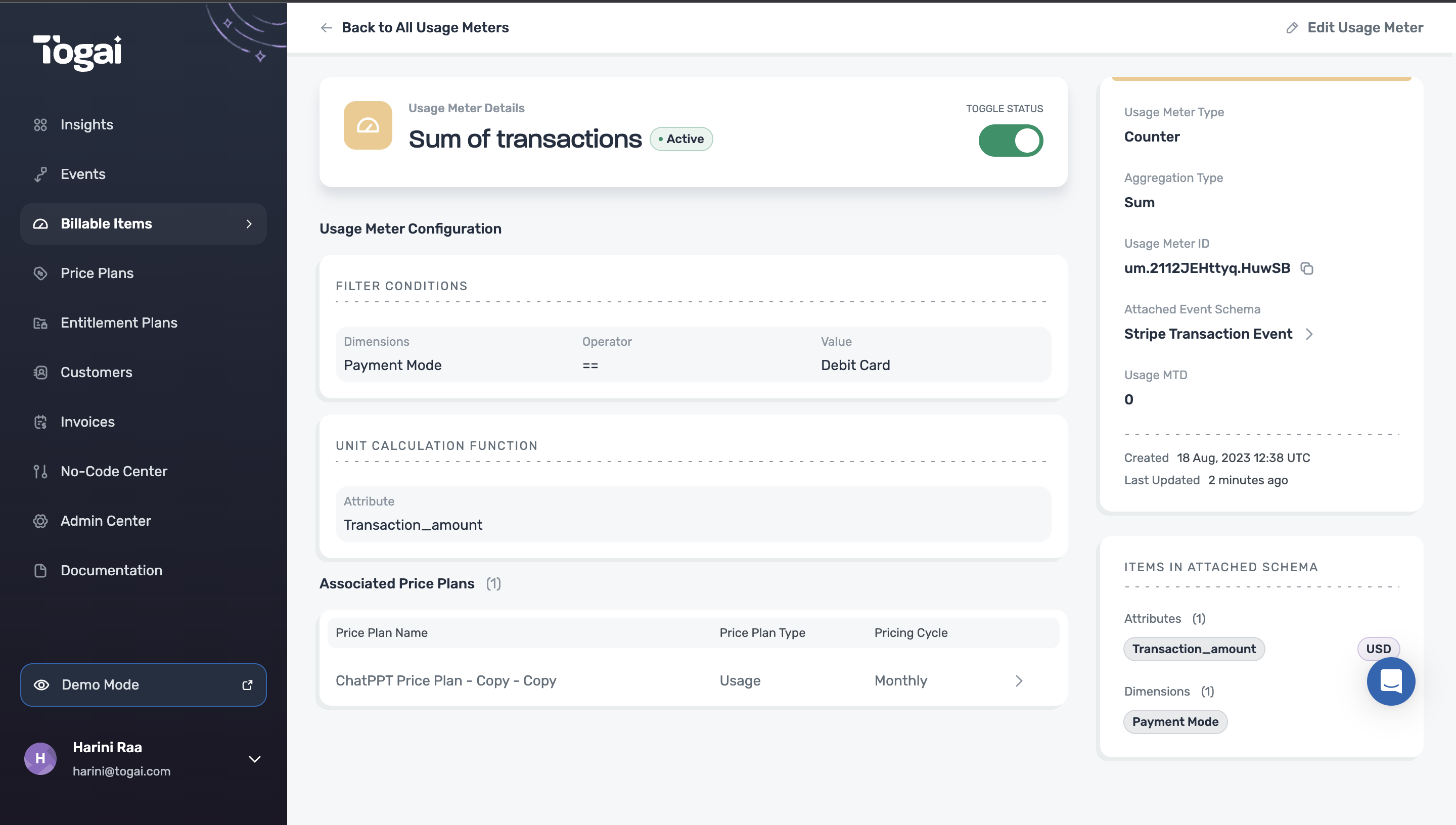Click the user avatar H
1456x825 pixels.
[x=40, y=759]
